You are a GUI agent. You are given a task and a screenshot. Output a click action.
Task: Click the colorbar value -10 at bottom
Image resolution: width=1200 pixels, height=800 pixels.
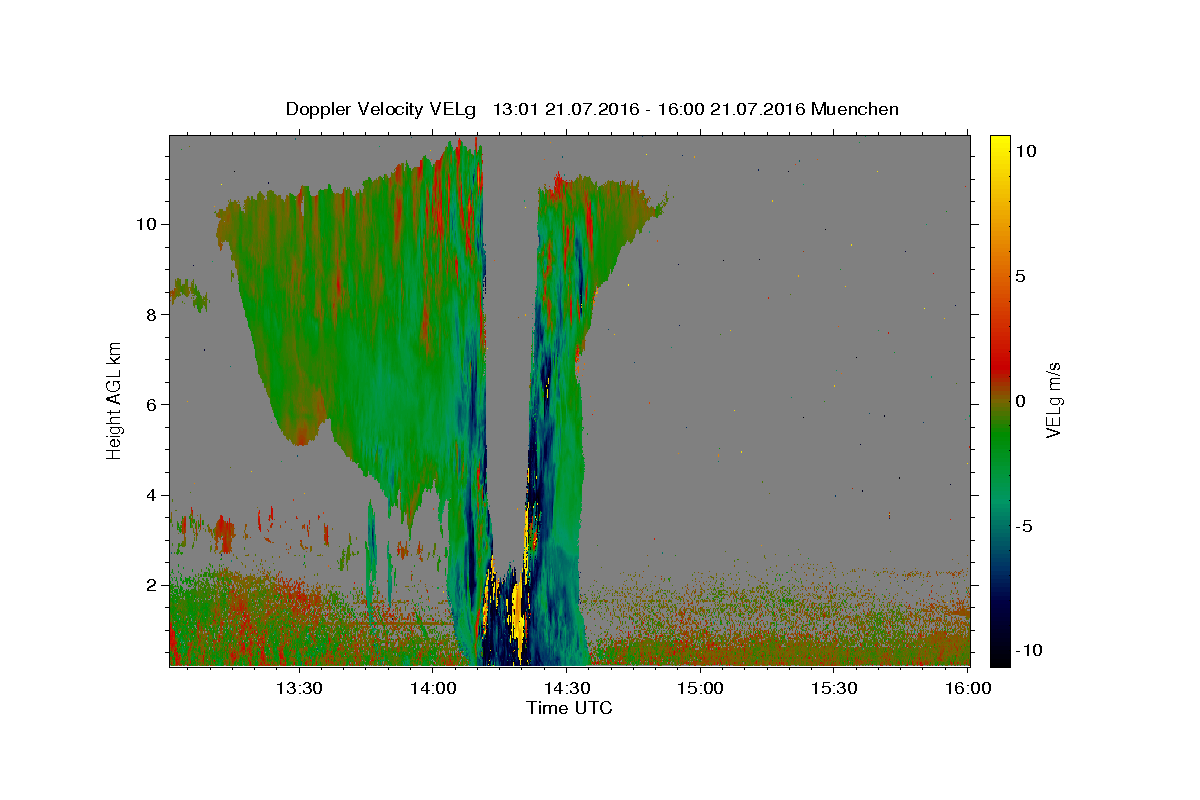(1027, 651)
